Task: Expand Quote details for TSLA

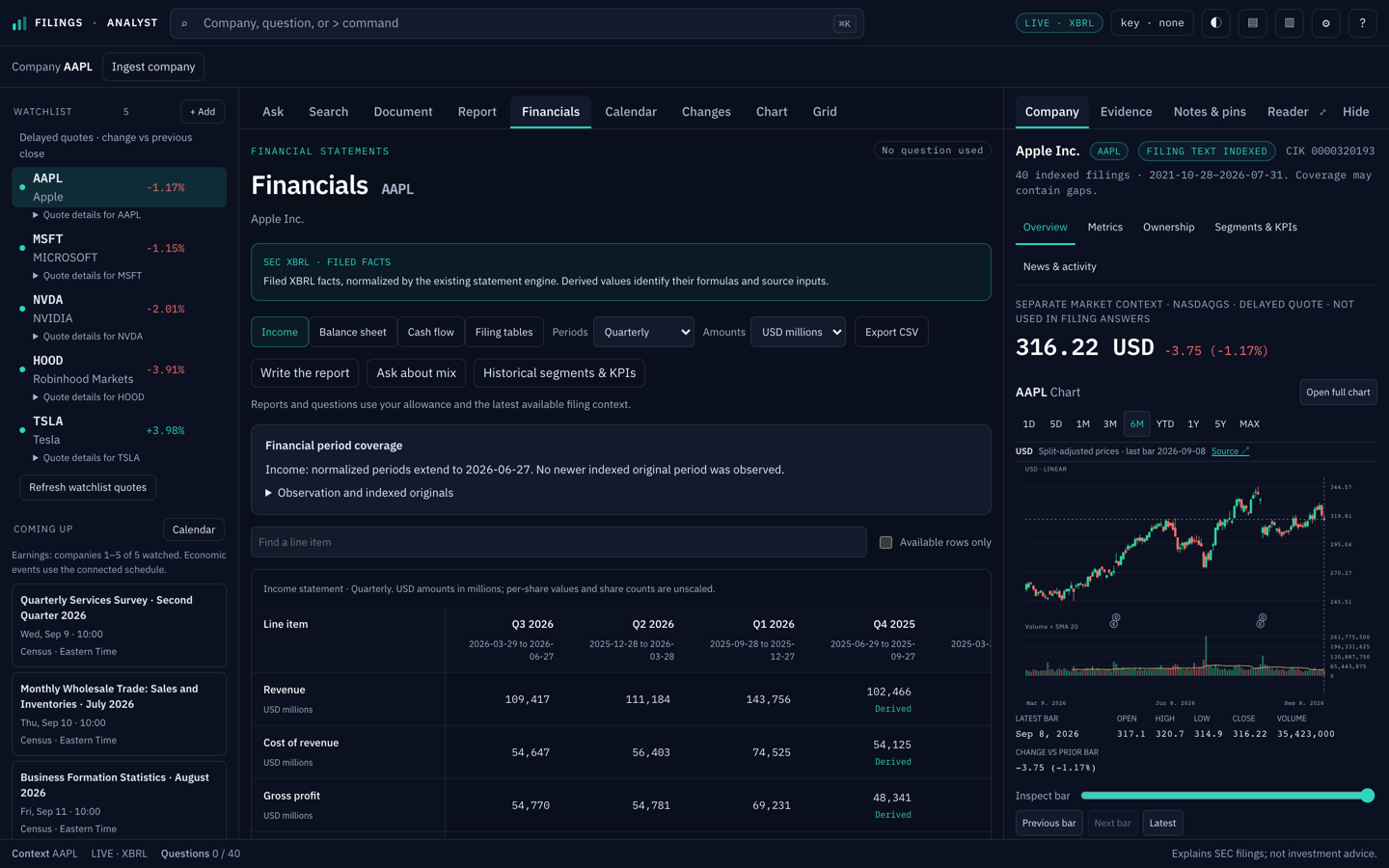Action: tap(86, 458)
